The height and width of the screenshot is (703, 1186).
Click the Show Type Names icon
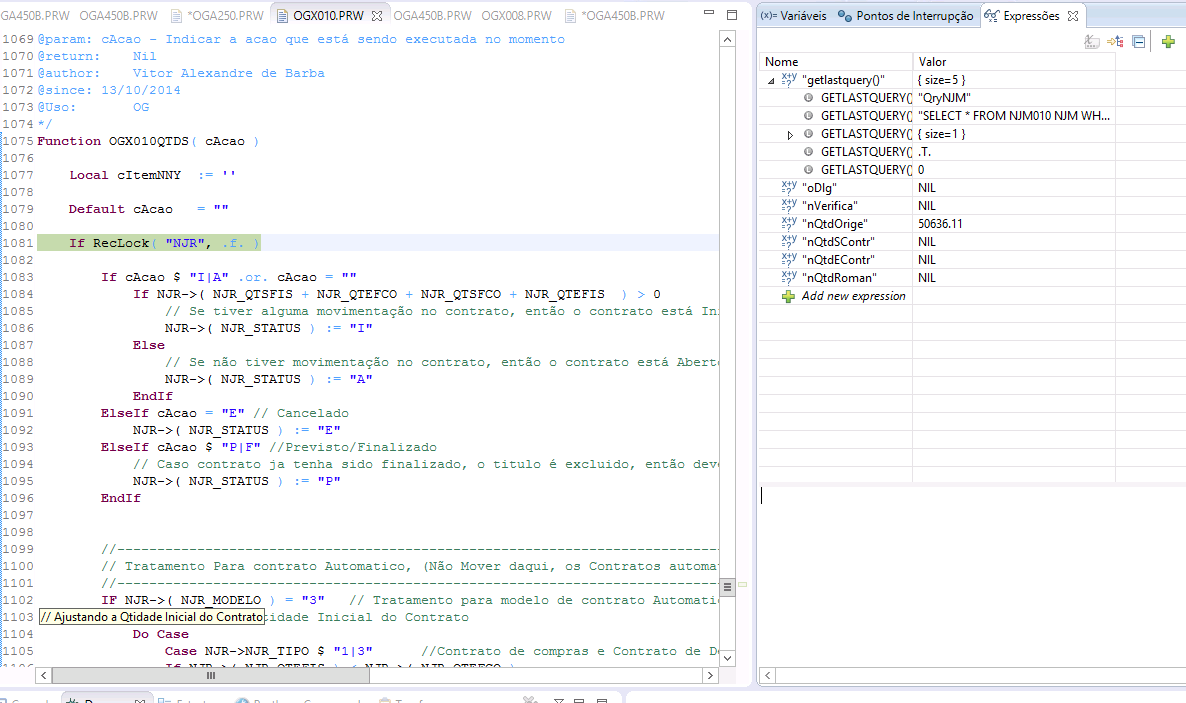1092,42
